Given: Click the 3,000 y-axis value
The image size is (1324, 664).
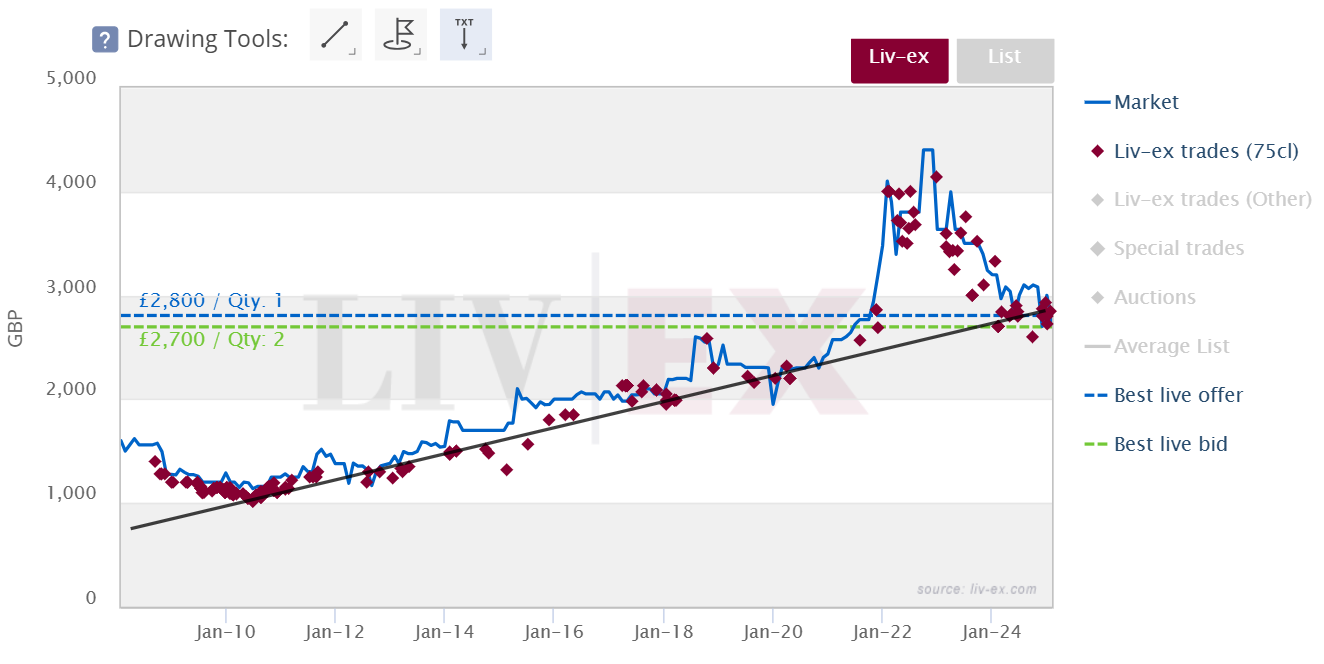Looking at the screenshot, I should click(71, 288).
